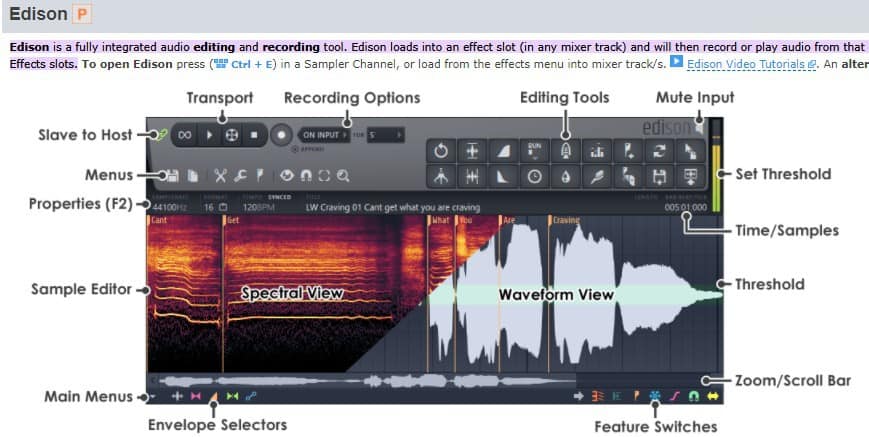Click the loop arrows tuning tool
Viewport: 869px width, 437px height.
coord(660,150)
